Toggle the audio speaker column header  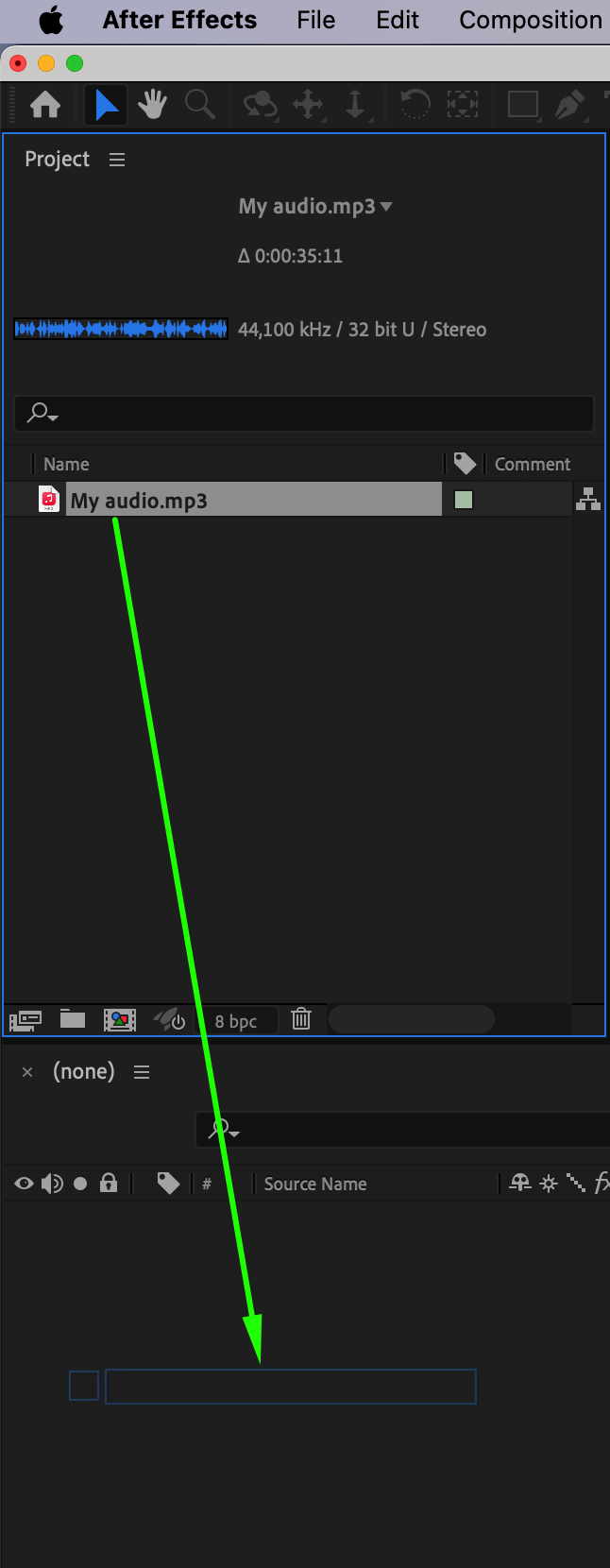pos(52,1184)
